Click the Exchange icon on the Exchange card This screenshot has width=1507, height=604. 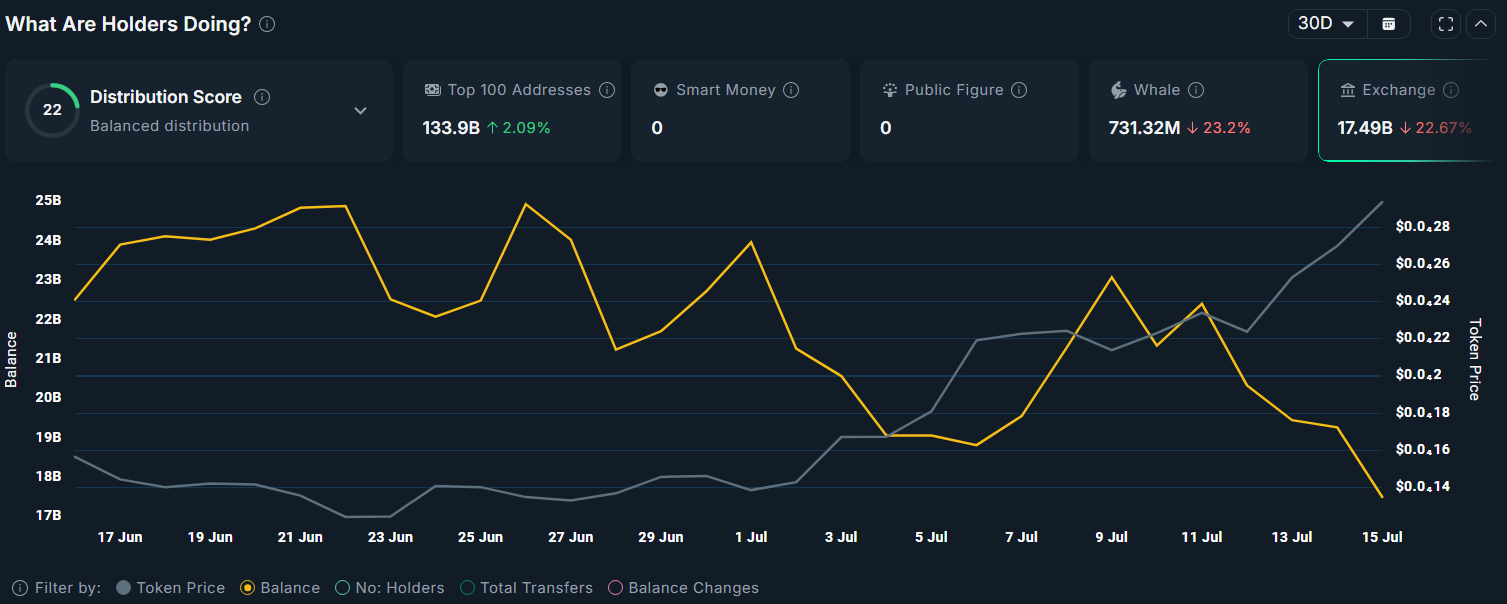1349,90
